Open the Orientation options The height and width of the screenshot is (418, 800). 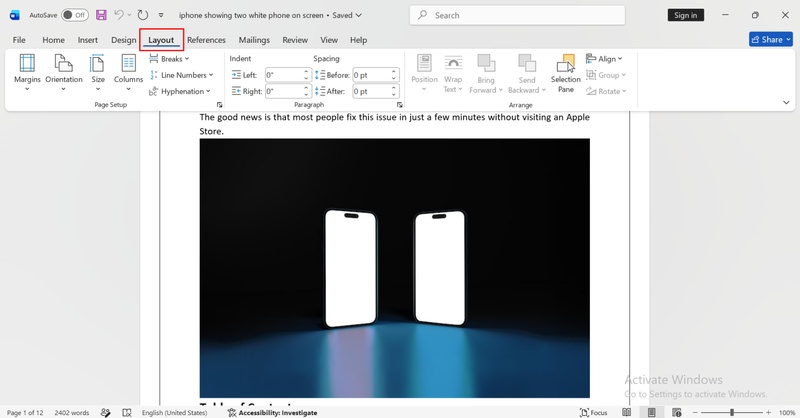click(x=64, y=72)
